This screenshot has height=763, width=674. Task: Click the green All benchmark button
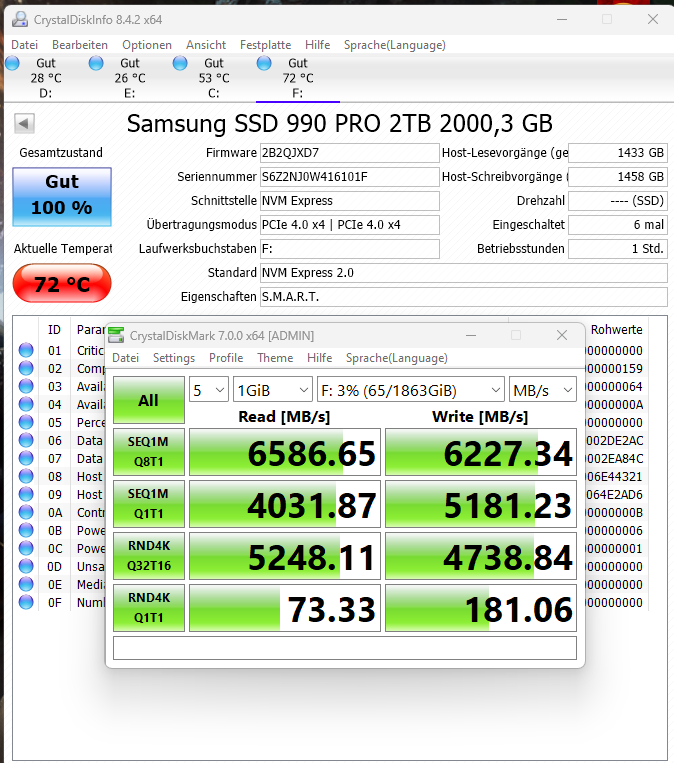click(x=149, y=400)
